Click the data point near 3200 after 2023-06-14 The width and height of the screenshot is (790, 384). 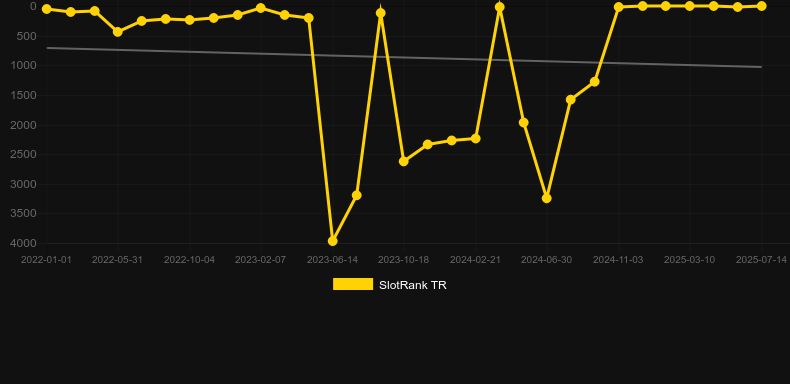coord(356,196)
